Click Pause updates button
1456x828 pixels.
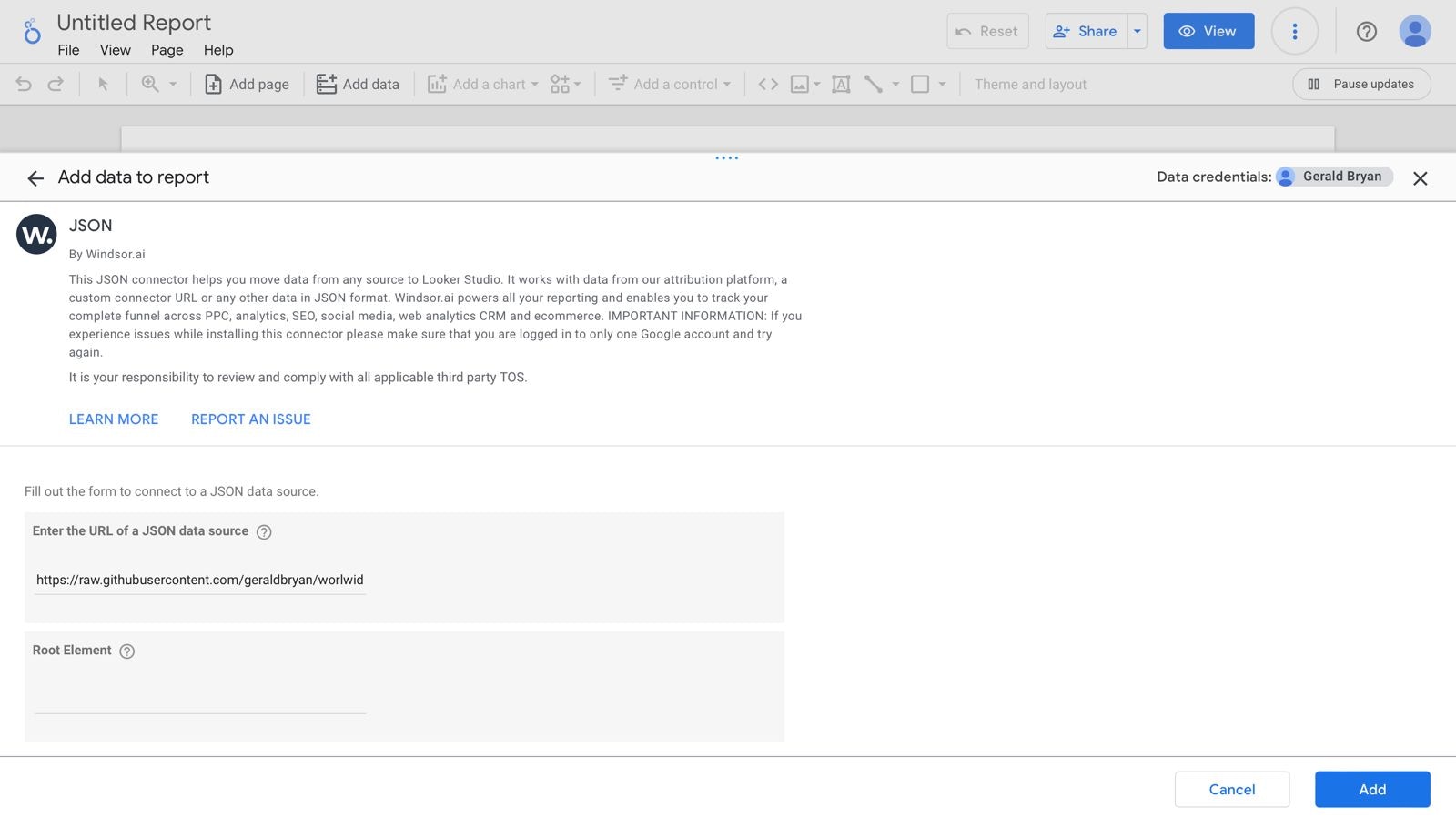coord(1361,84)
